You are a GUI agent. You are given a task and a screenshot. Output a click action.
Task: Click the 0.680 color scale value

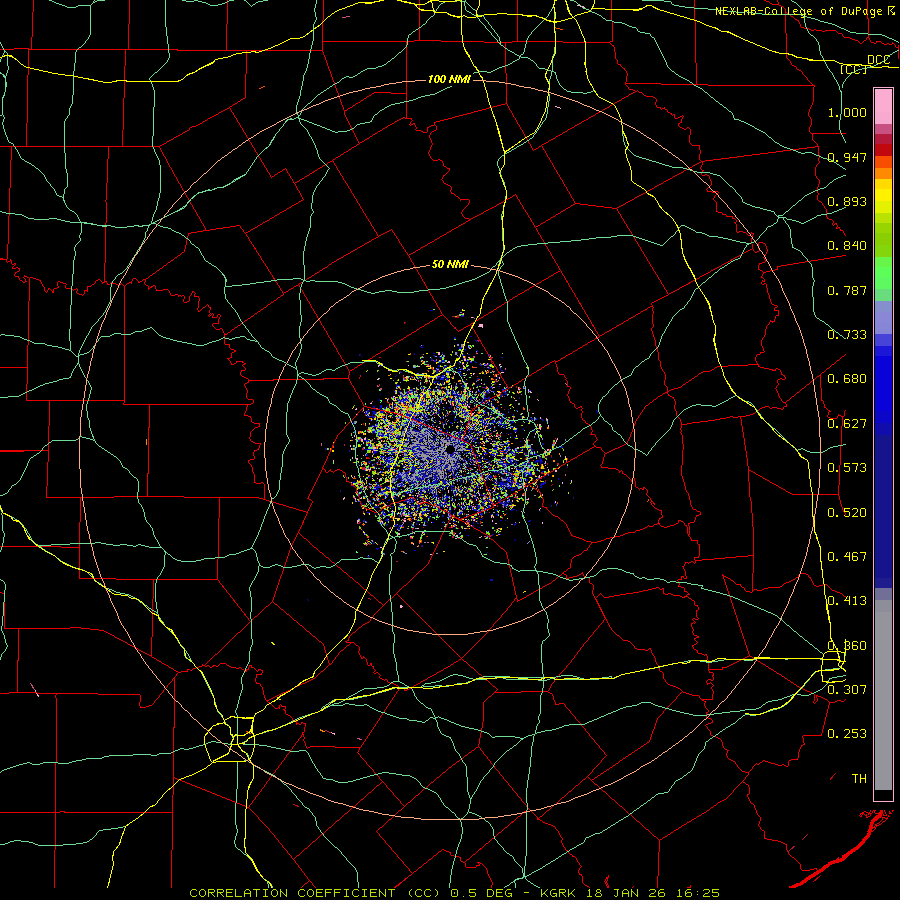click(x=847, y=378)
